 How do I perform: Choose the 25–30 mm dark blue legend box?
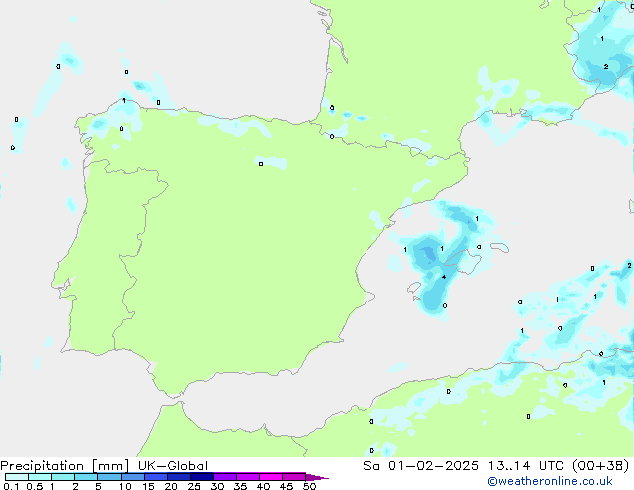(x=202, y=477)
